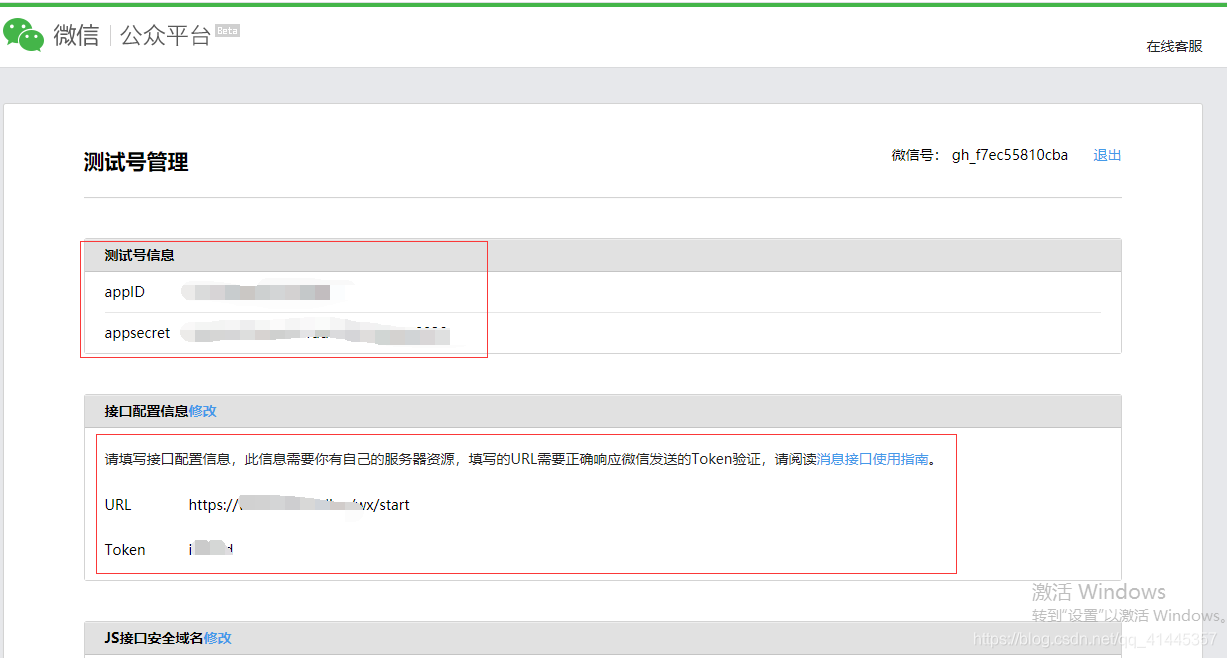Click the appsecret label
This screenshot has height=658, width=1227.
point(138,333)
